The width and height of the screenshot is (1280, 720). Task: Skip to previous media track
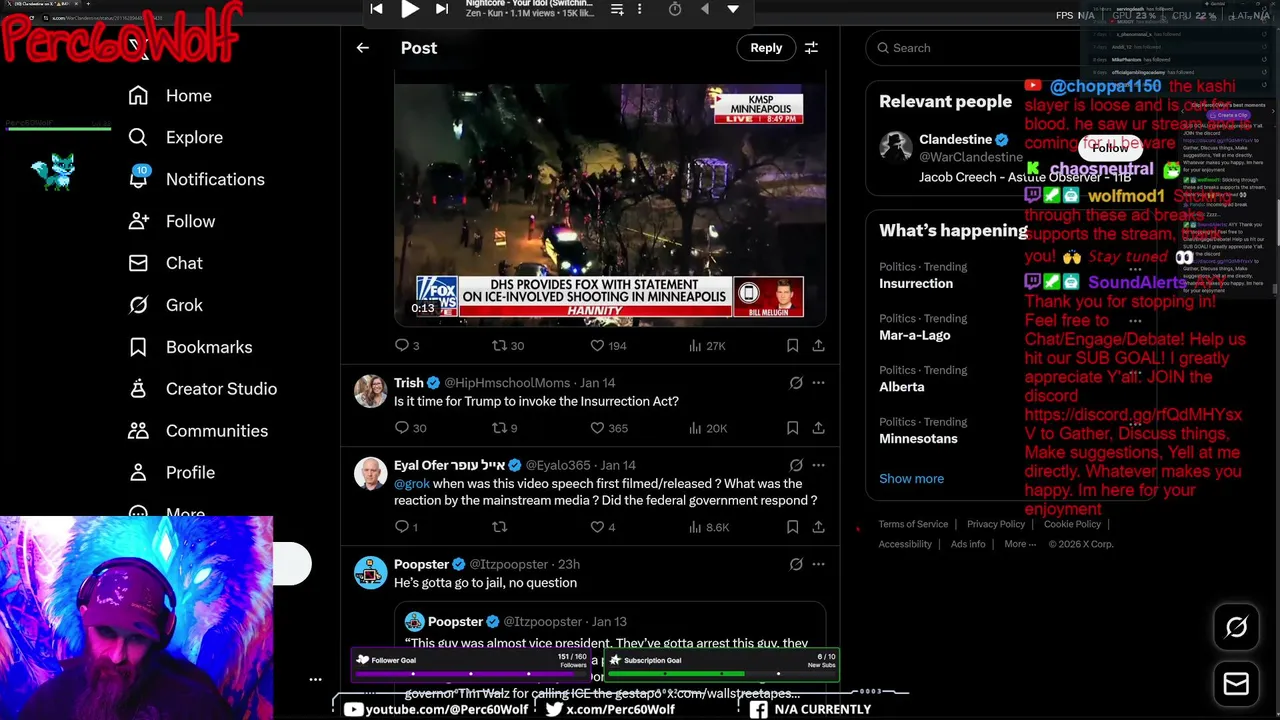[377, 9]
